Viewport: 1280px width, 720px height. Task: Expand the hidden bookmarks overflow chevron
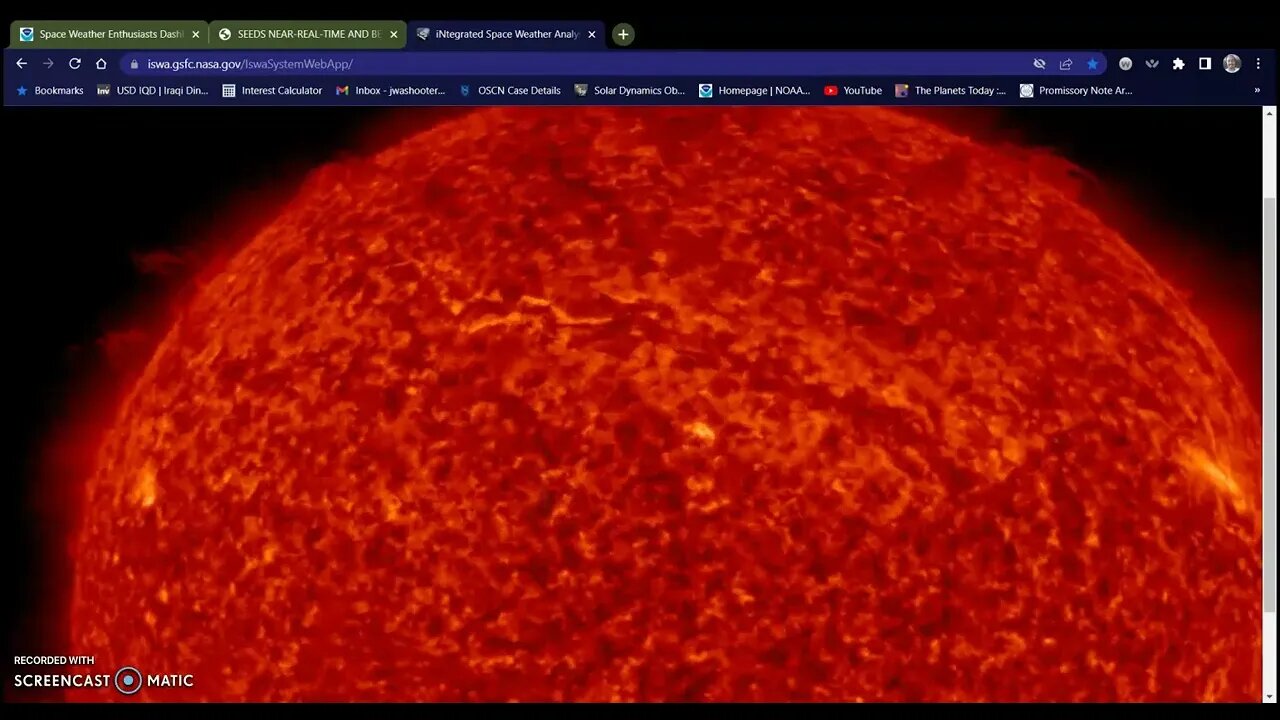click(1257, 90)
